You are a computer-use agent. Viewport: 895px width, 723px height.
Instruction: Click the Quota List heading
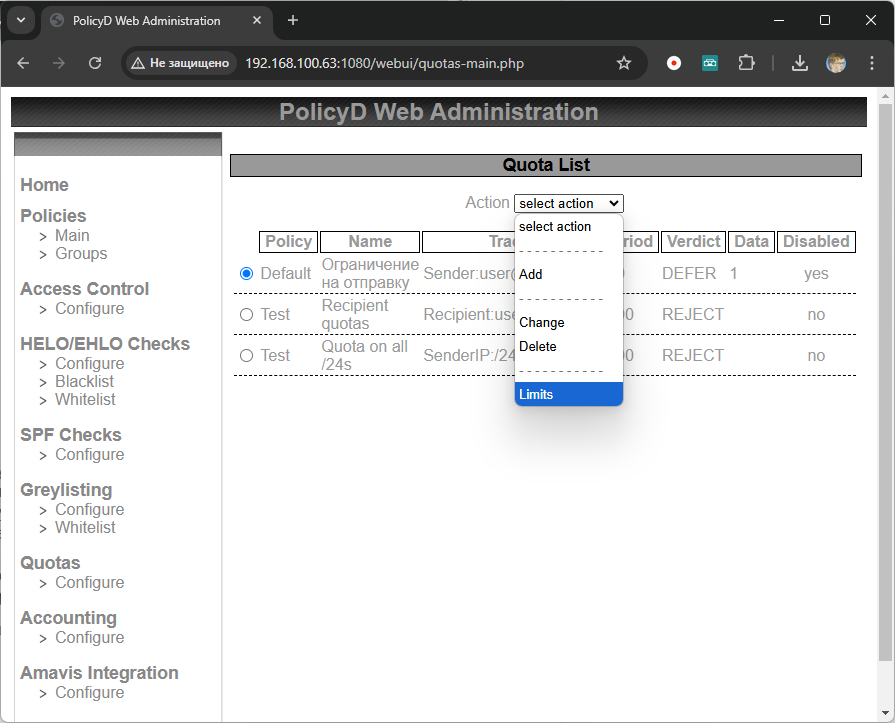(546, 165)
